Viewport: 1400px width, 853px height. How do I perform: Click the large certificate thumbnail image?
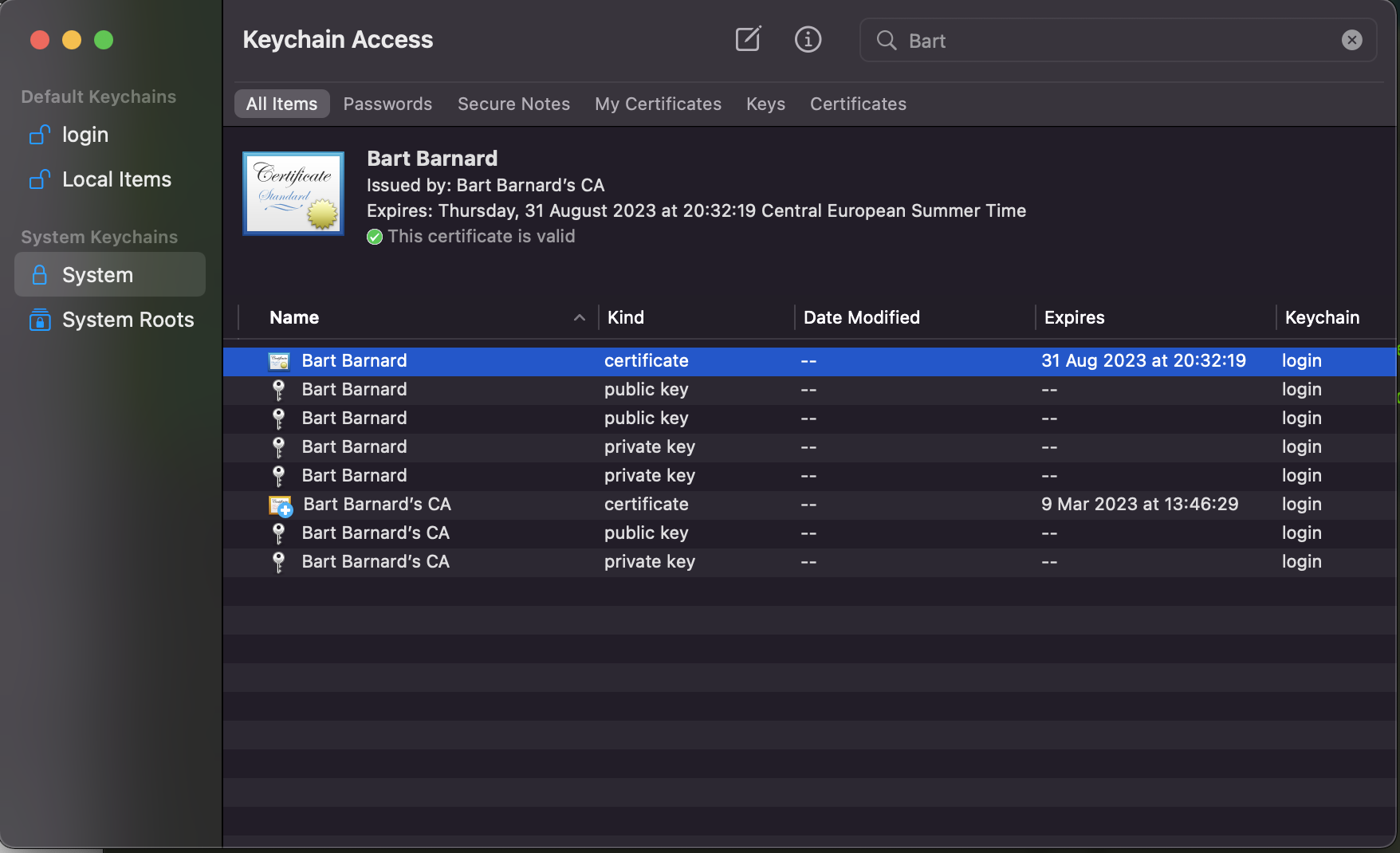(x=293, y=194)
